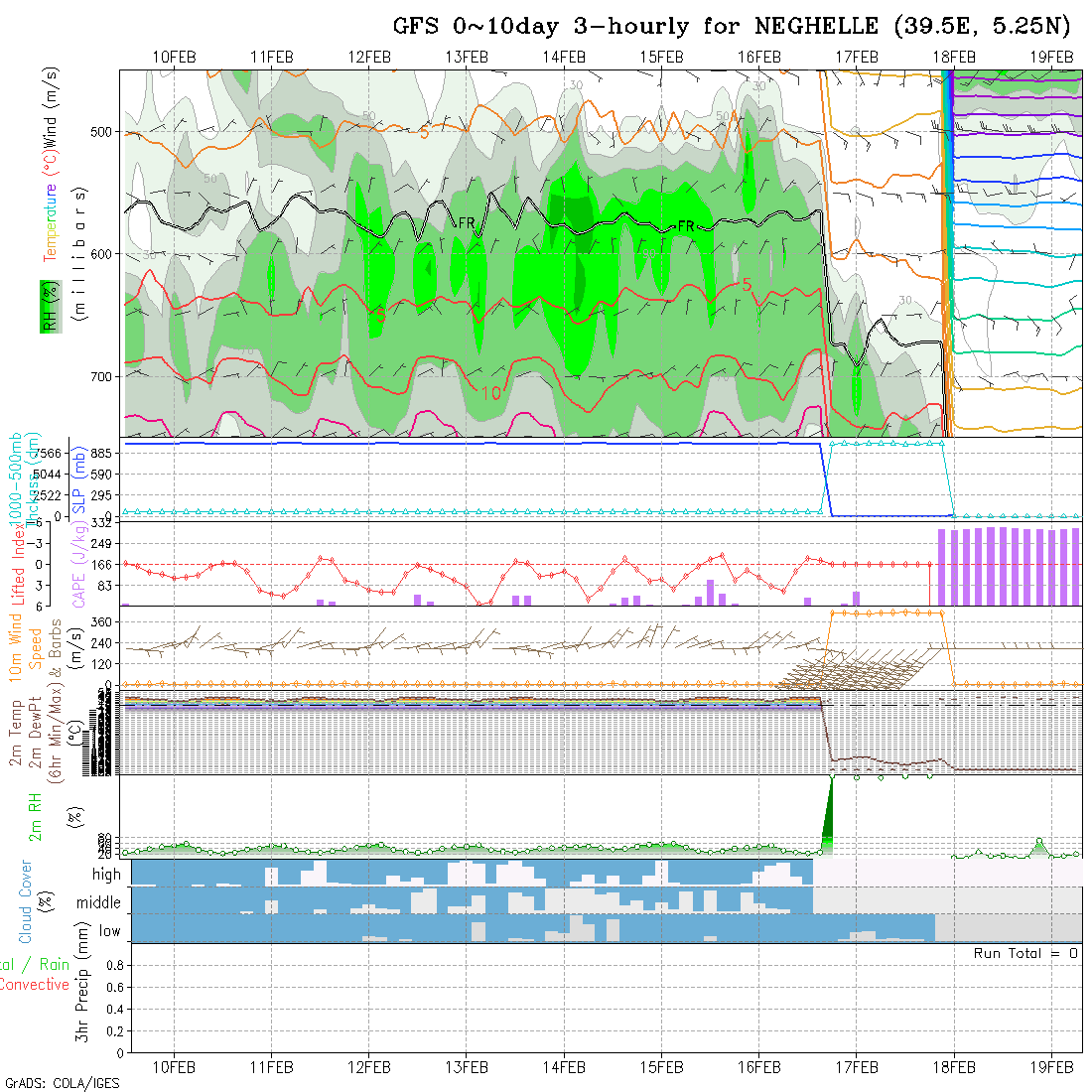Screen dimensions: 1092x1092
Task: Select the 'middle' cloud cover row label
Action: (x=99, y=902)
